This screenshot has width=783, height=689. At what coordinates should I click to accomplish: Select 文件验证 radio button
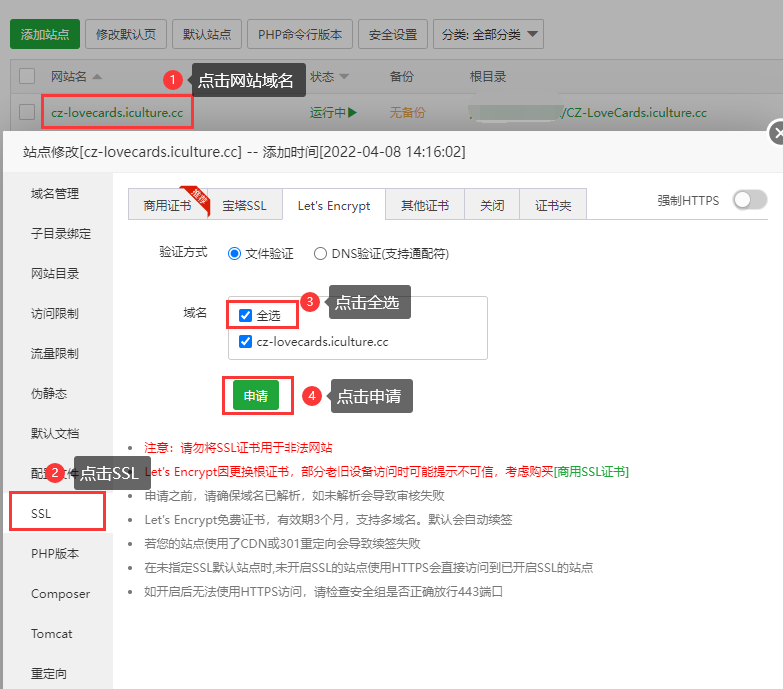234,254
